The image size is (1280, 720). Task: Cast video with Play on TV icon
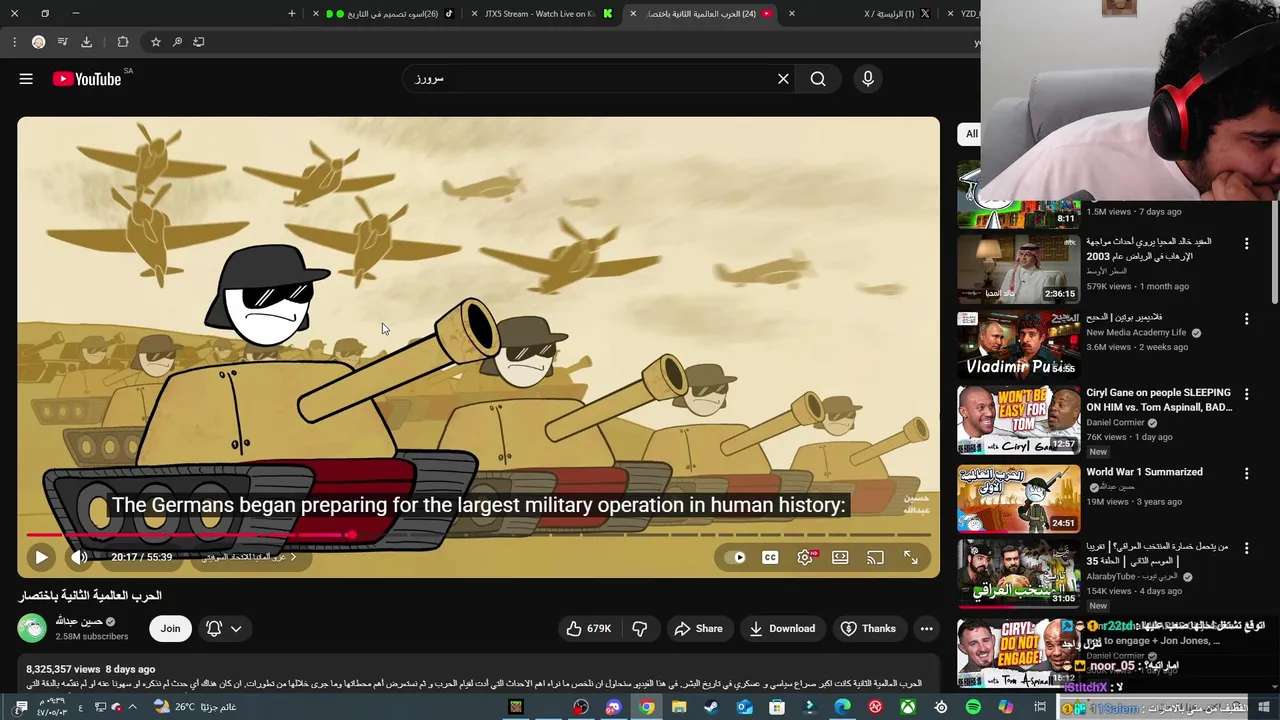tap(875, 557)
